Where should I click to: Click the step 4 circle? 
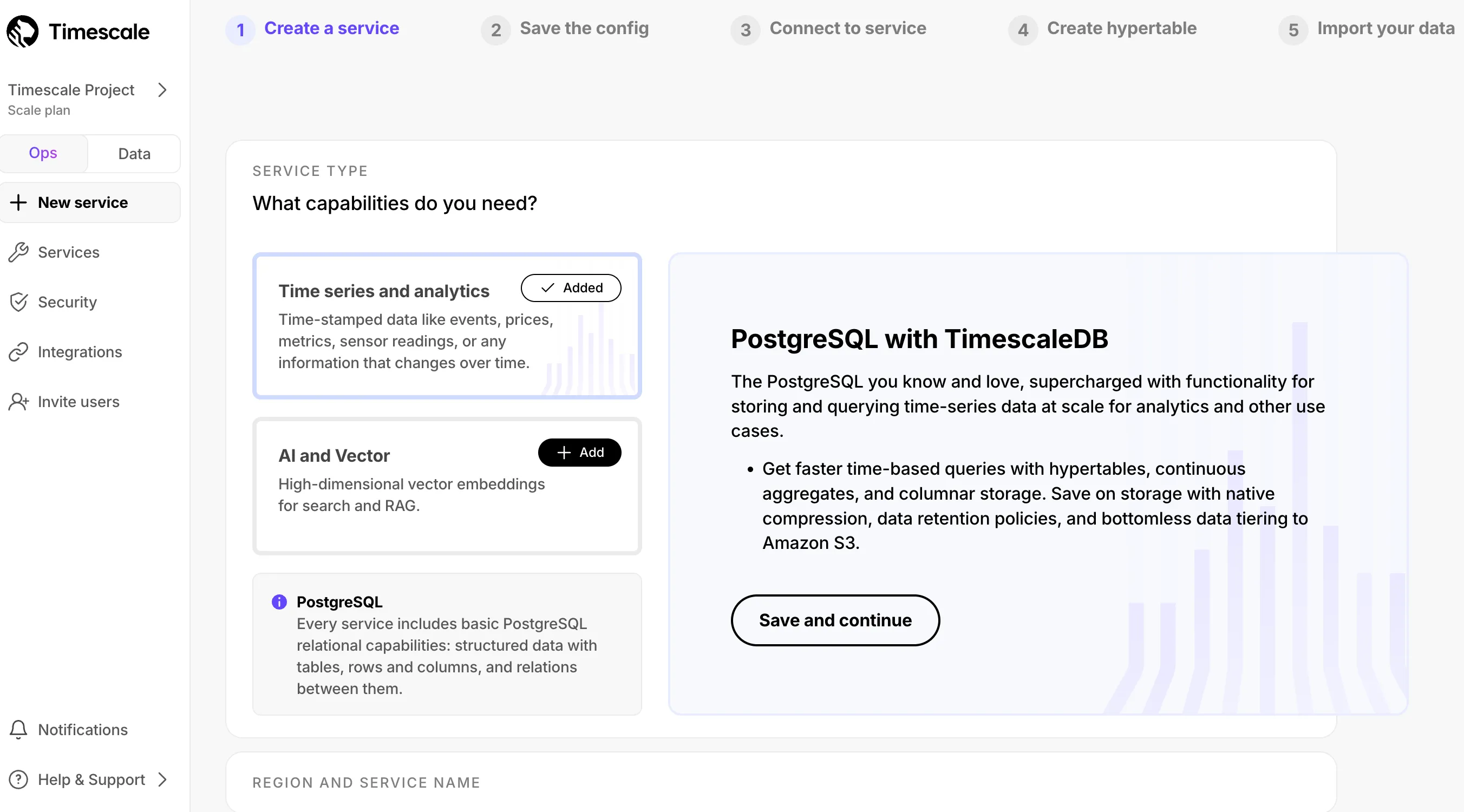point(1023,30)
